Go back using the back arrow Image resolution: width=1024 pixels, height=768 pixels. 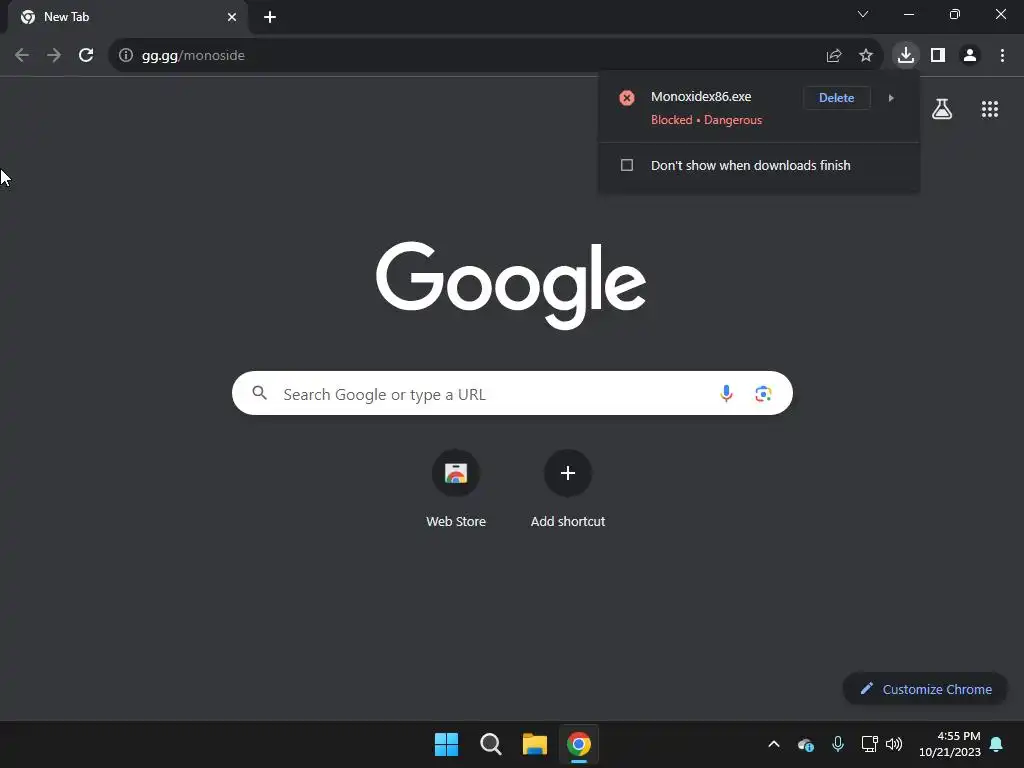(22, 56)
